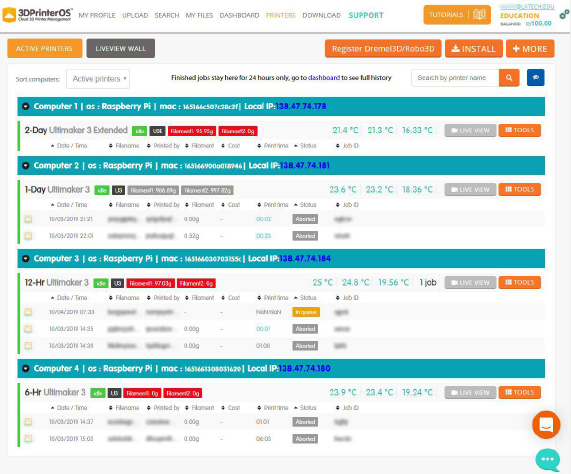Open TOOLS for 6-Hr Ultimaker 3
This screenshot has height=474, width=571.
click(x=520, y=392)
